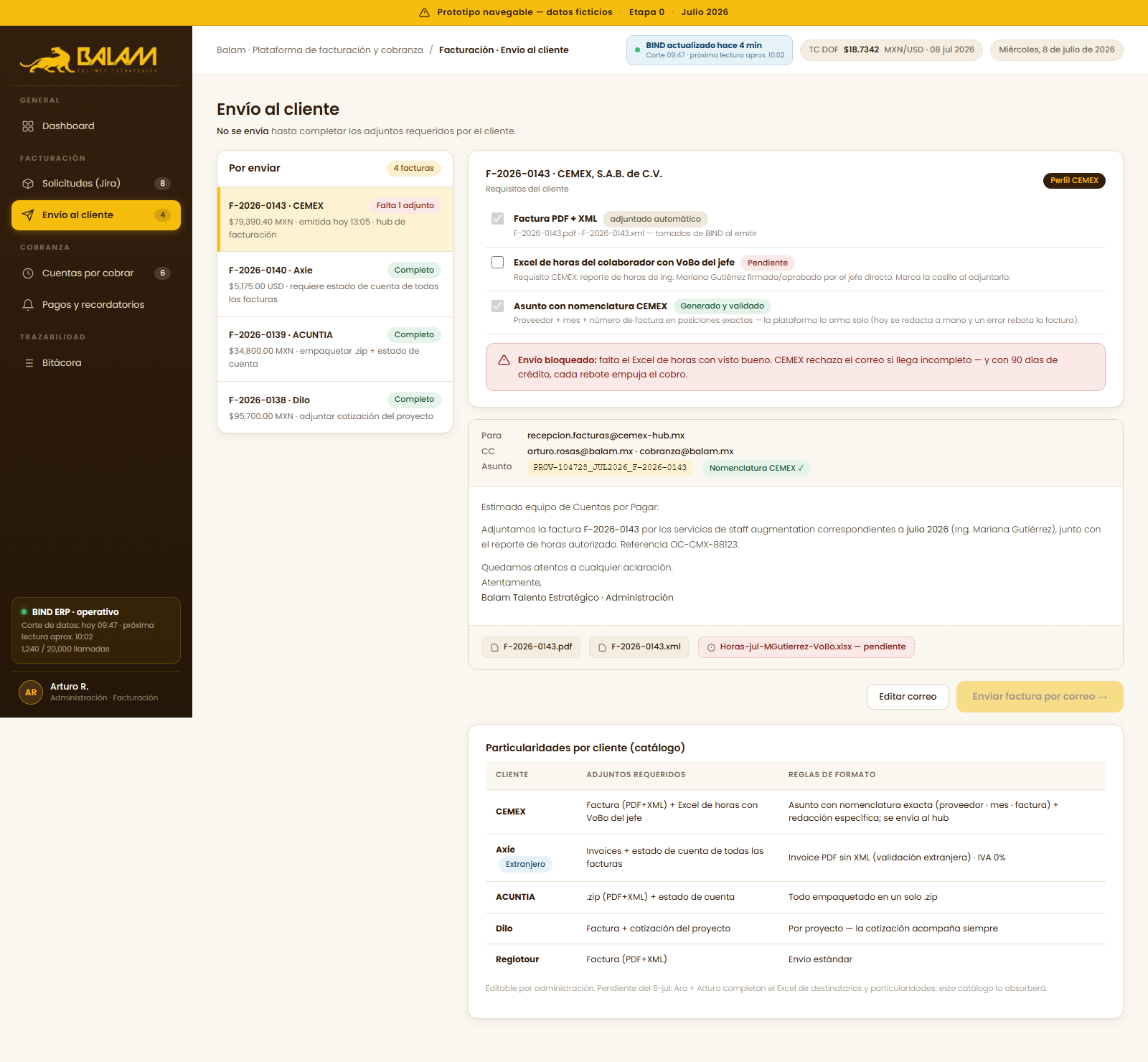The width and height of the screenshot is (1148, 1062).
Task: Click the Falta 1 adjunto badge
Action: 405,206
